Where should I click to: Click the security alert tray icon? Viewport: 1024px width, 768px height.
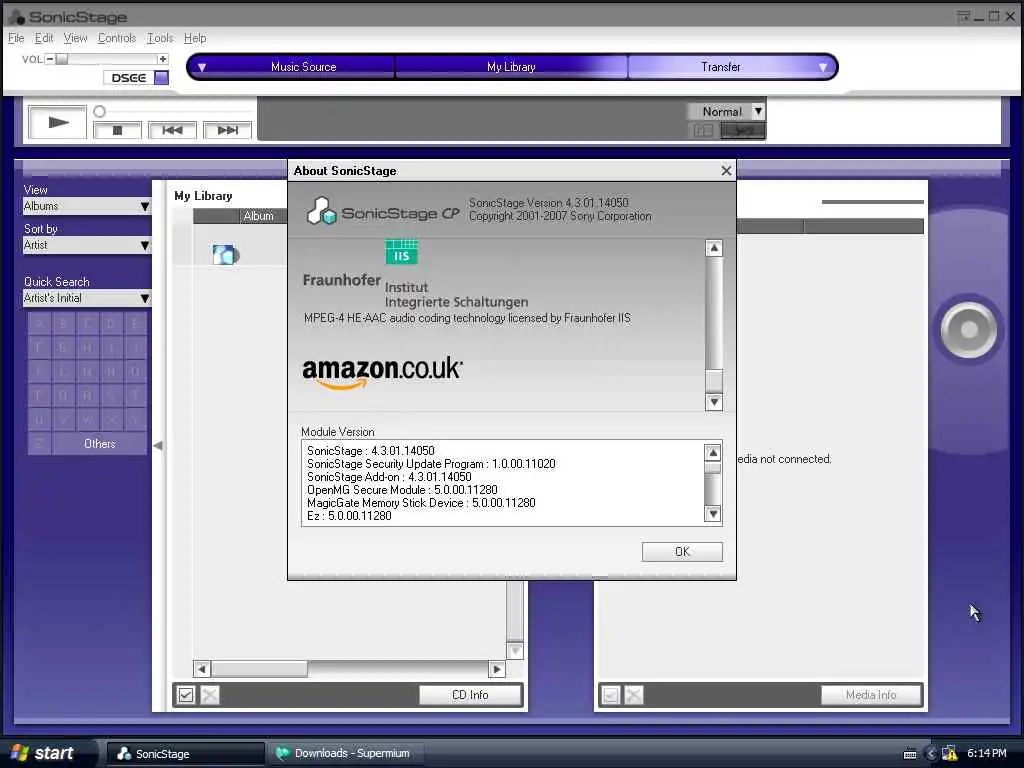pyautogui.click(x=950, y=754)
